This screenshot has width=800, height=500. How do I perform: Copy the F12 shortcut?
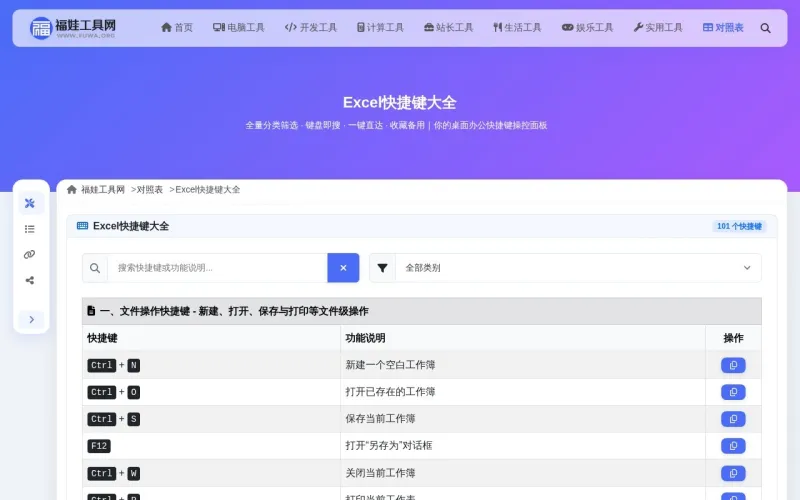coord(733,446)
